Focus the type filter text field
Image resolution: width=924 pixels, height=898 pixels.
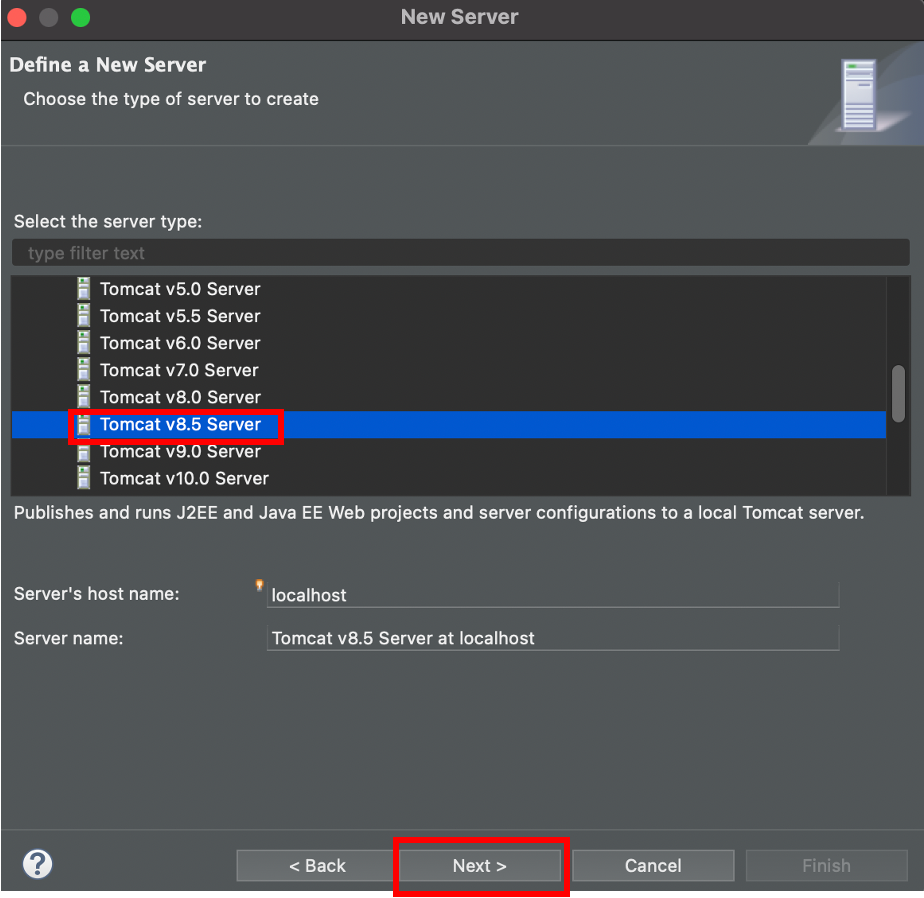tap(460, 253)
